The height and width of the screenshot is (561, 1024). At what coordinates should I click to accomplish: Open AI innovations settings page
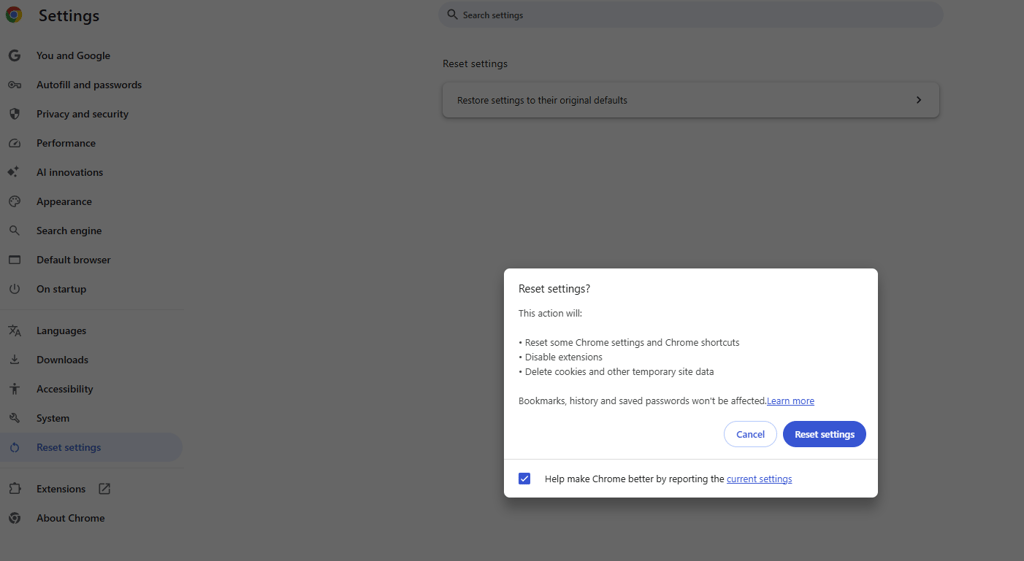[x=70, y=172]
